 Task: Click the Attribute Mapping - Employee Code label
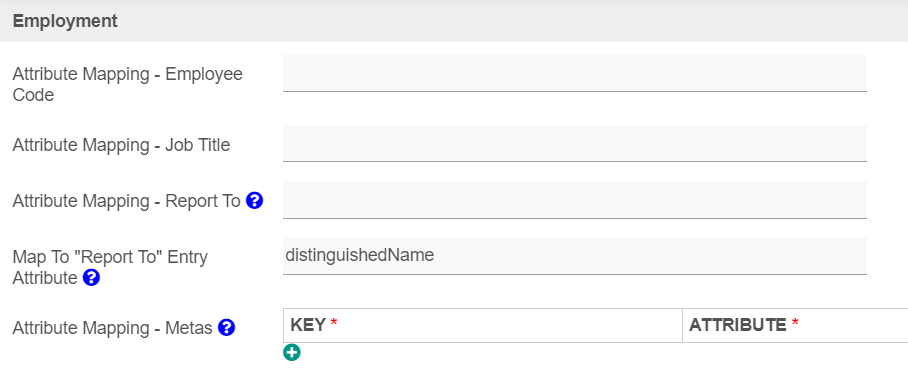point(127,85)
